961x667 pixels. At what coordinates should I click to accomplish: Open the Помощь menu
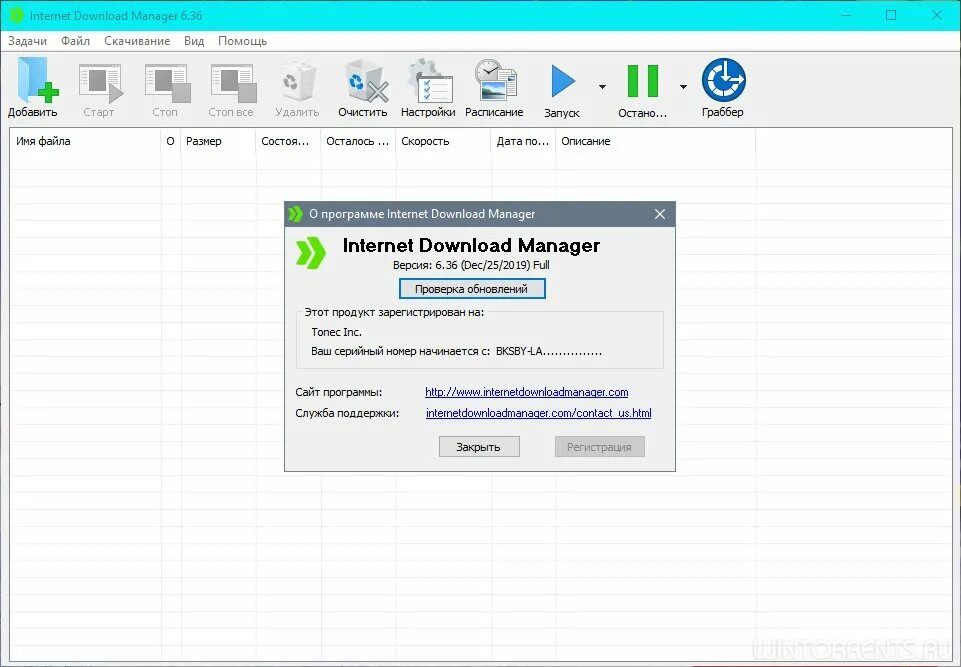click(x=243, y=41)
